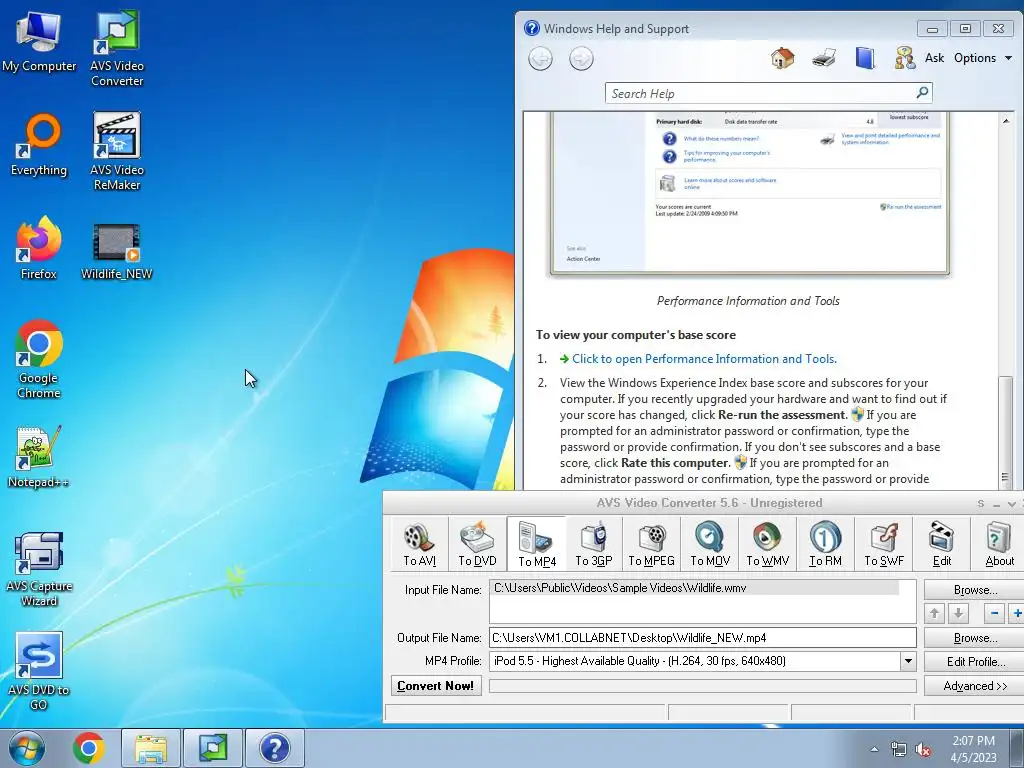1024x768 pixels.
Task: Select the To SWF conversion icon
Action: [x=884, y=544]
